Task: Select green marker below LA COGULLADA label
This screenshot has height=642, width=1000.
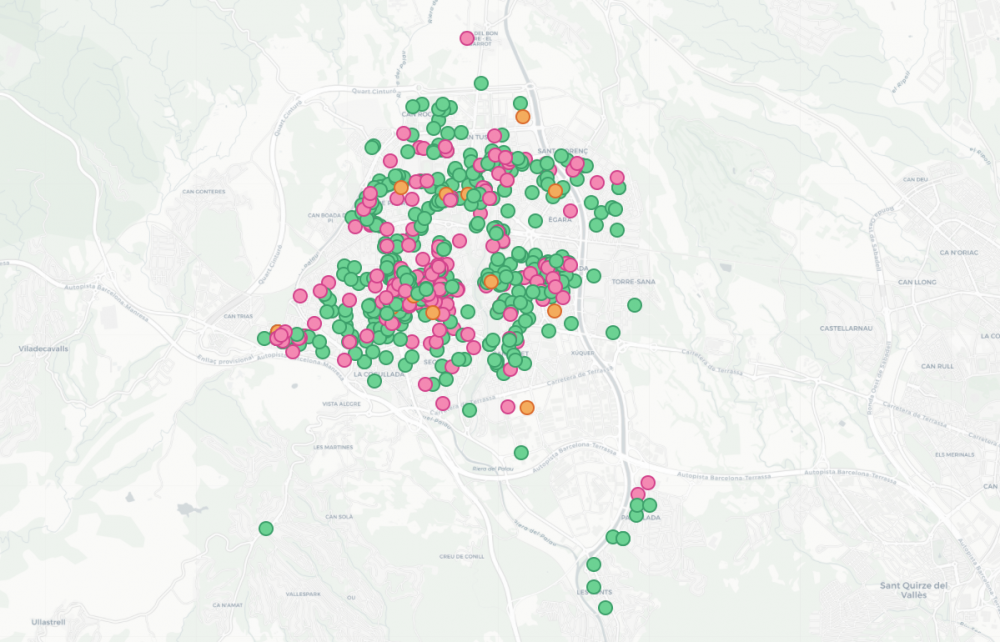Action: (374, 381)
